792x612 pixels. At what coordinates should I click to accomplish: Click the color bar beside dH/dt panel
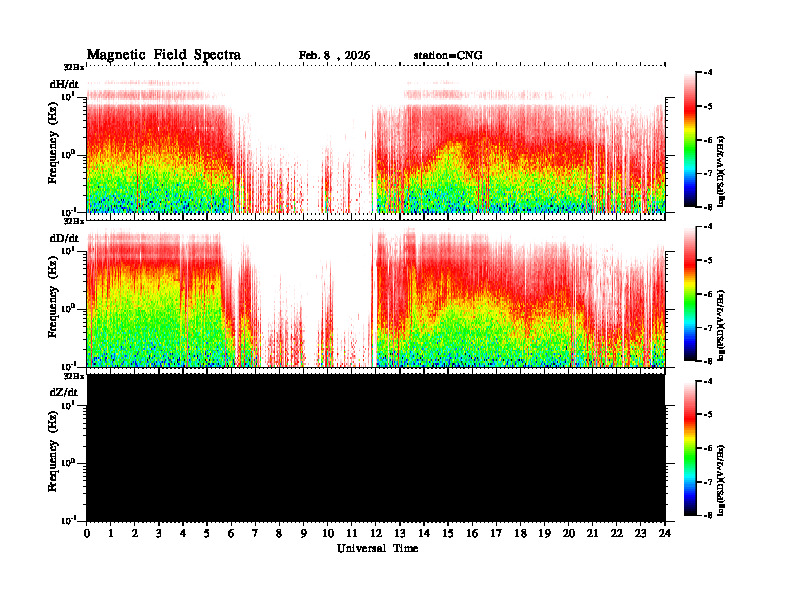point(689,139)
